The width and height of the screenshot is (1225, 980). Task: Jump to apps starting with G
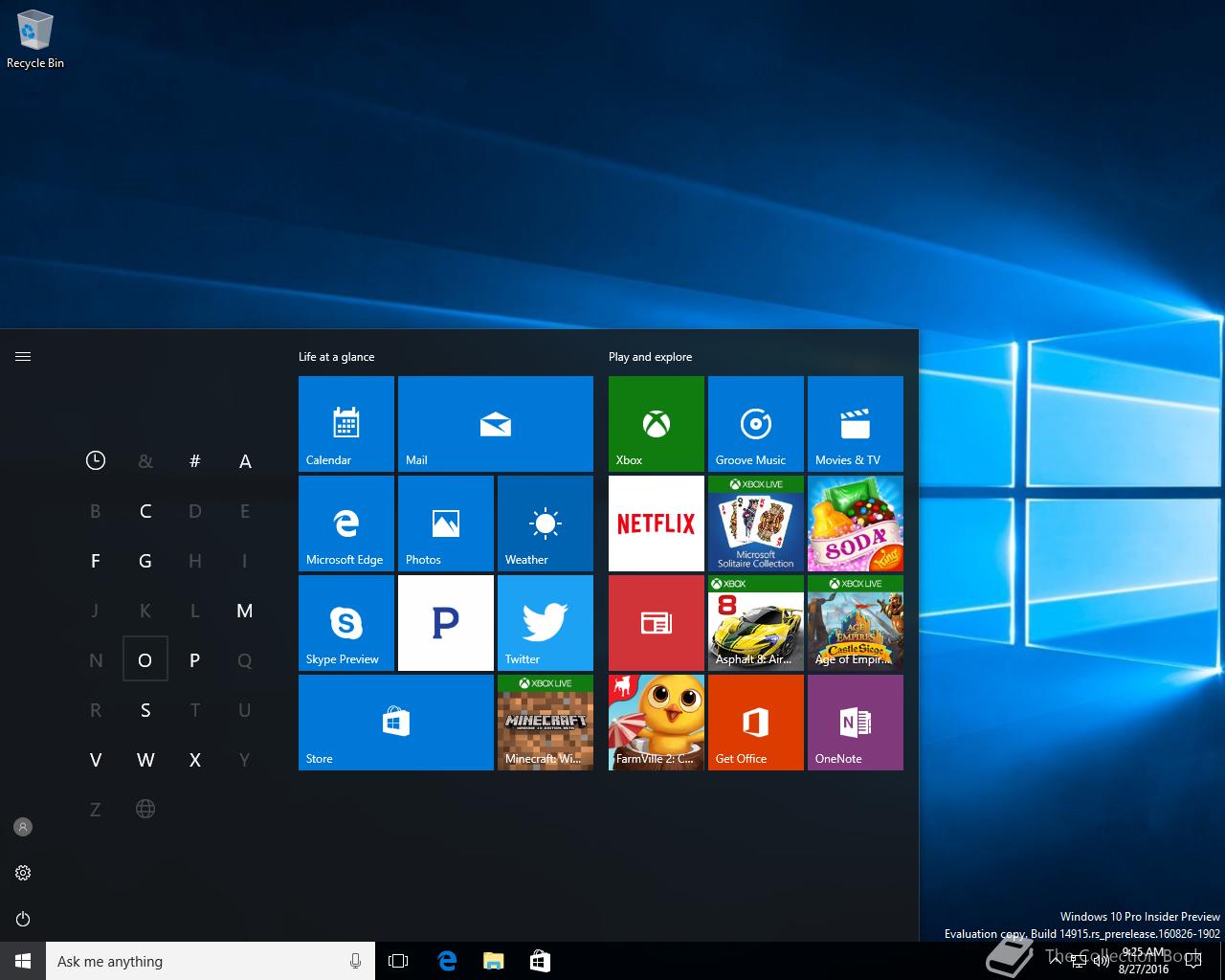(145, 561)
